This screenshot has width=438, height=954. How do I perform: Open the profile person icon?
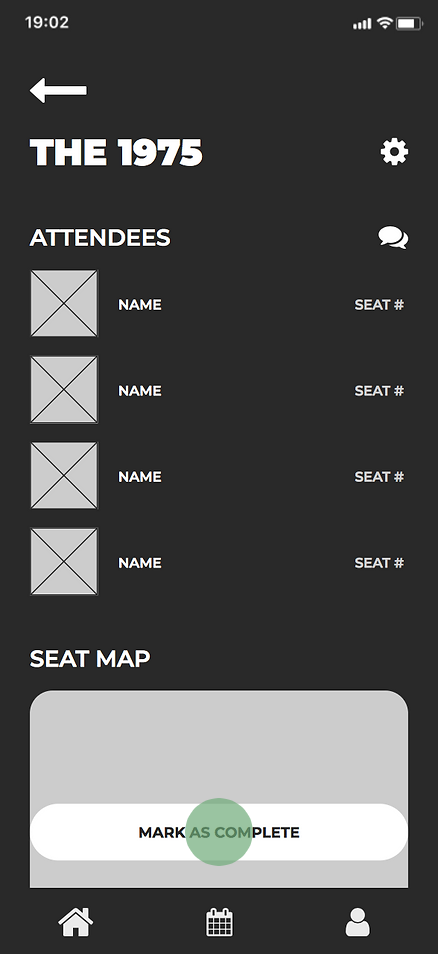click(x=358, y=922)
